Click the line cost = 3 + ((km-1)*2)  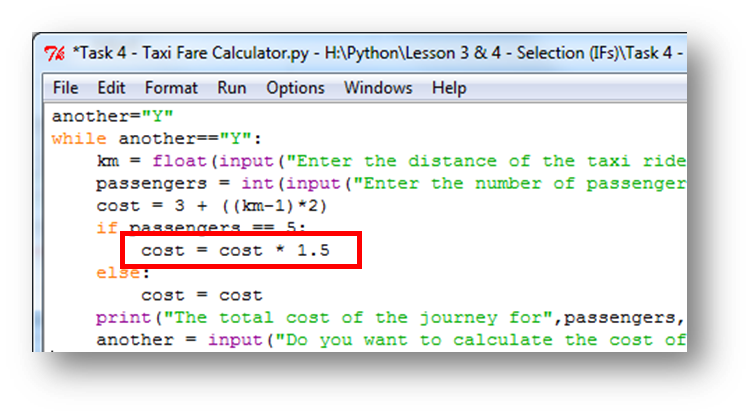point(212,206)
